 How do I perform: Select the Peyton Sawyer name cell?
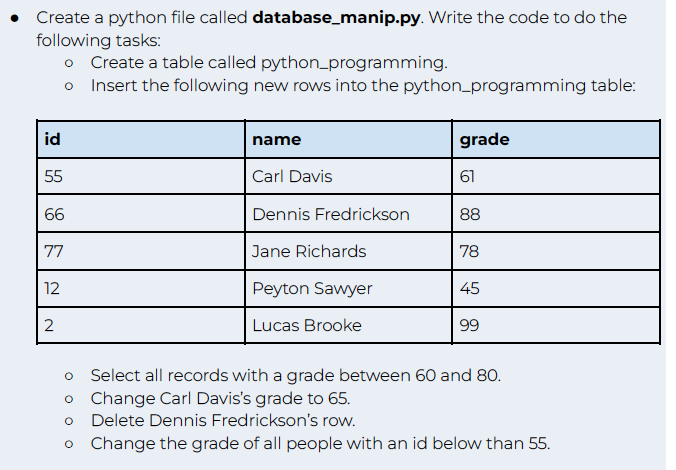(348, 288)
